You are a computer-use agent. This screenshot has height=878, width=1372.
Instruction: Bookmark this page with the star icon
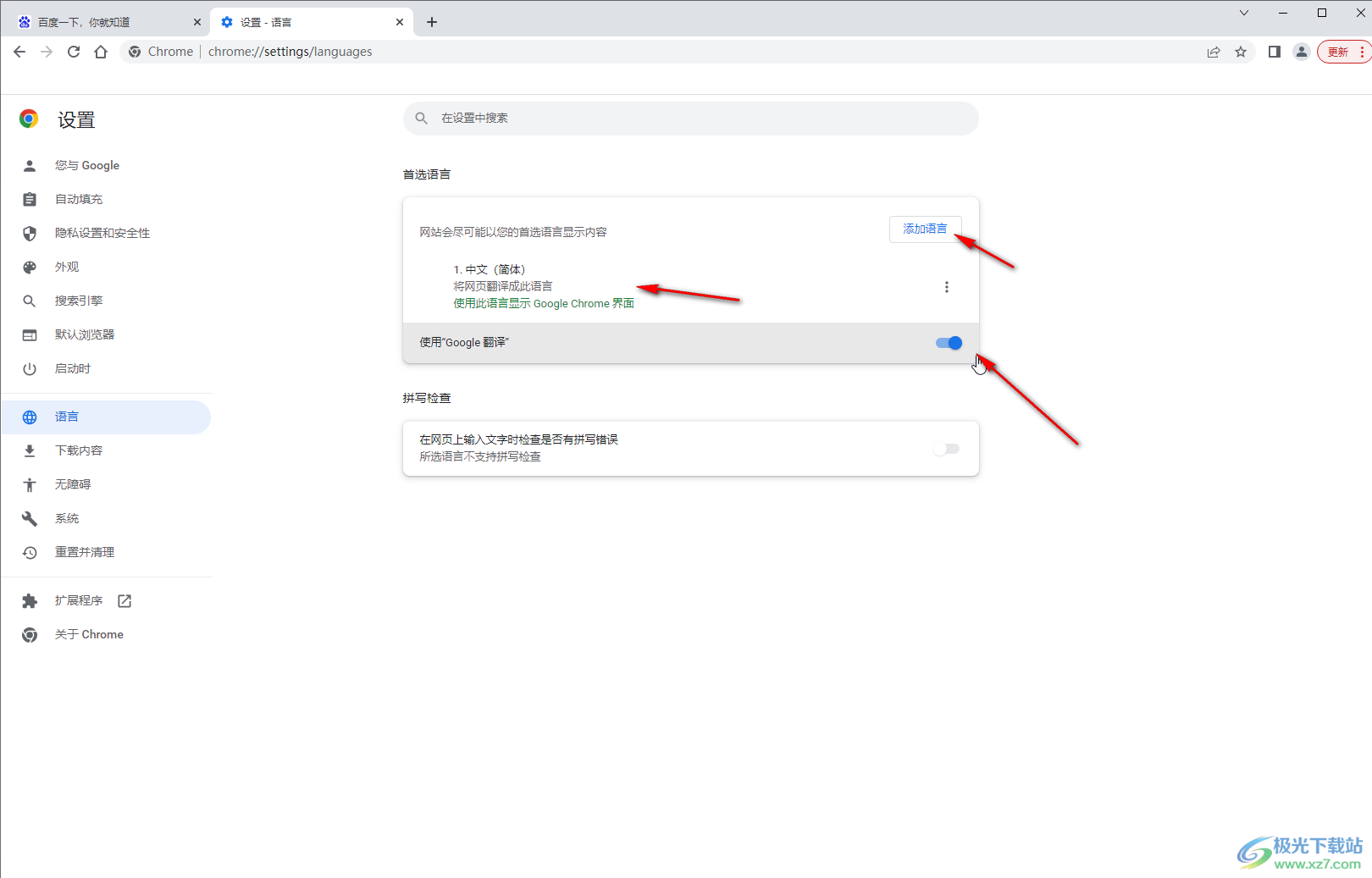point(1241,52)
